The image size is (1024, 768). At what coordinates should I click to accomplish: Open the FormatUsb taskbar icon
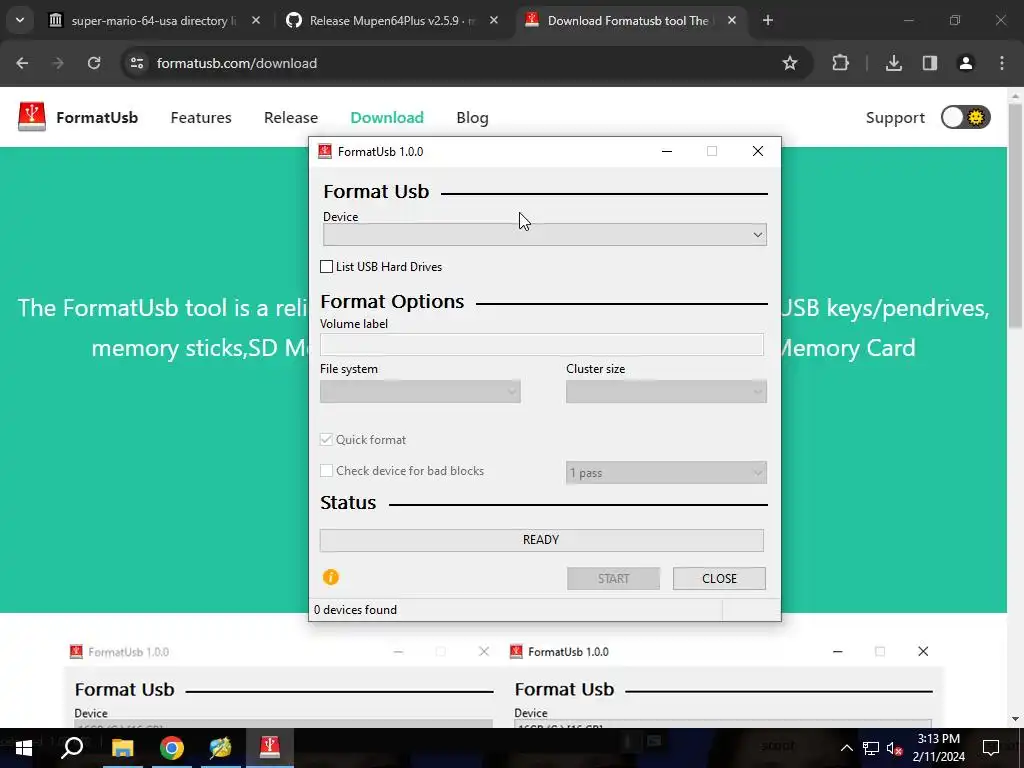(270, 747)
